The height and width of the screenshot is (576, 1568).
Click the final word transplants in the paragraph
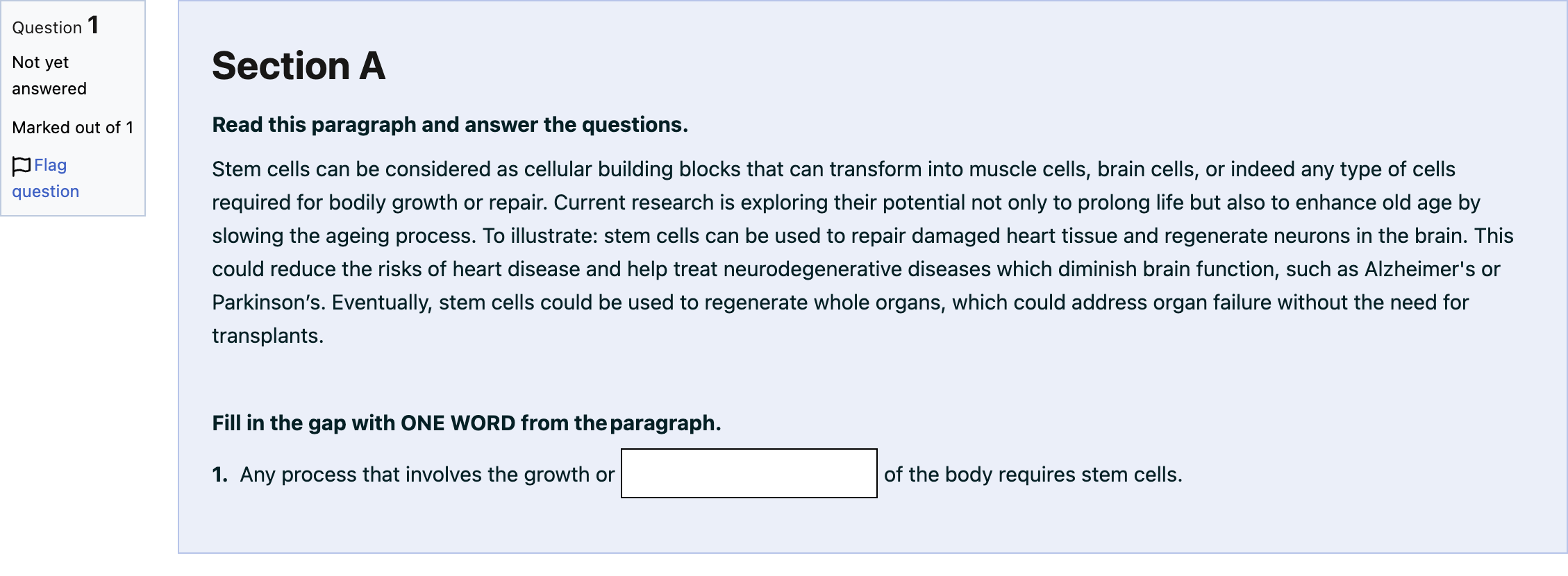coord(267,336)
